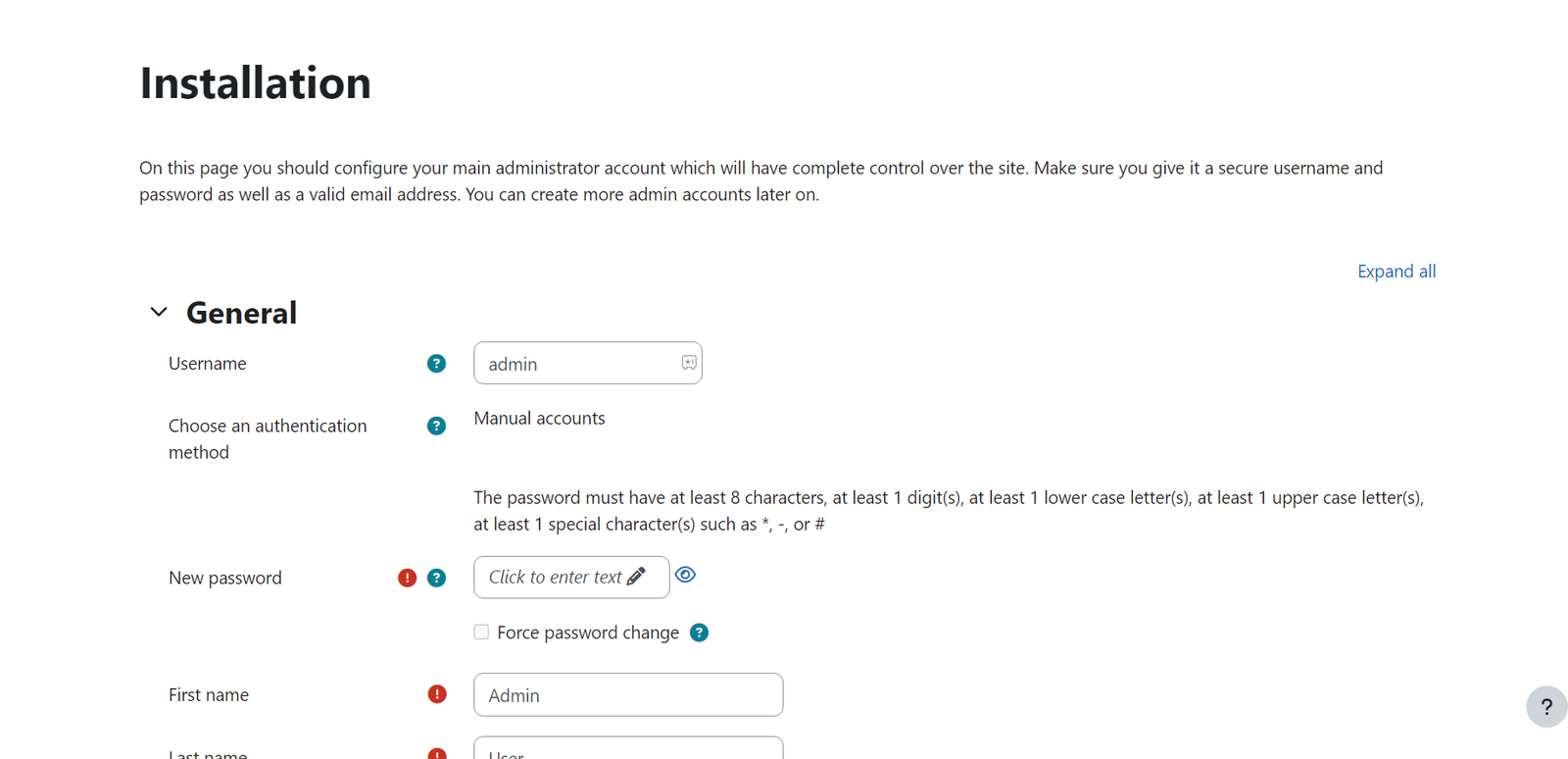Click the Expand all link
1568x759 pixels.
click(1396, 272)
